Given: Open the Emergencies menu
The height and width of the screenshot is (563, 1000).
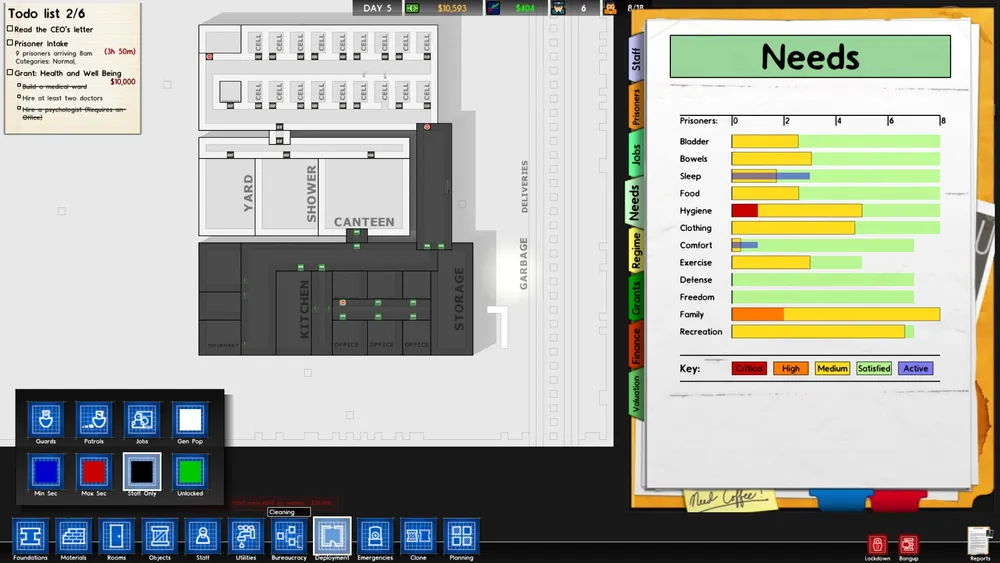Looking at the screenshot, I should (375, 535).
